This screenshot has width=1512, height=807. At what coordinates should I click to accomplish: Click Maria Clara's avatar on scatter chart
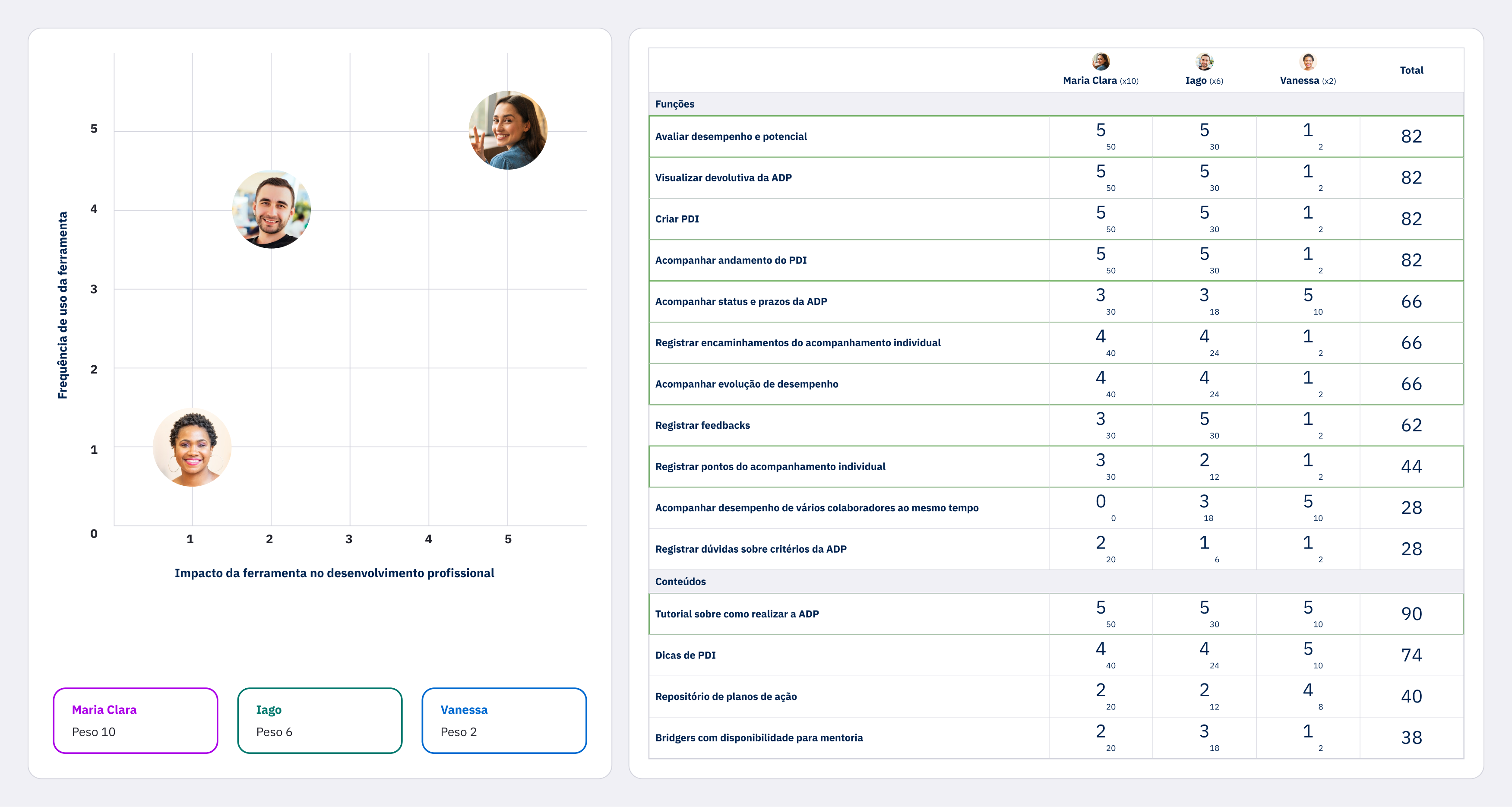click(x=508, y=130)
